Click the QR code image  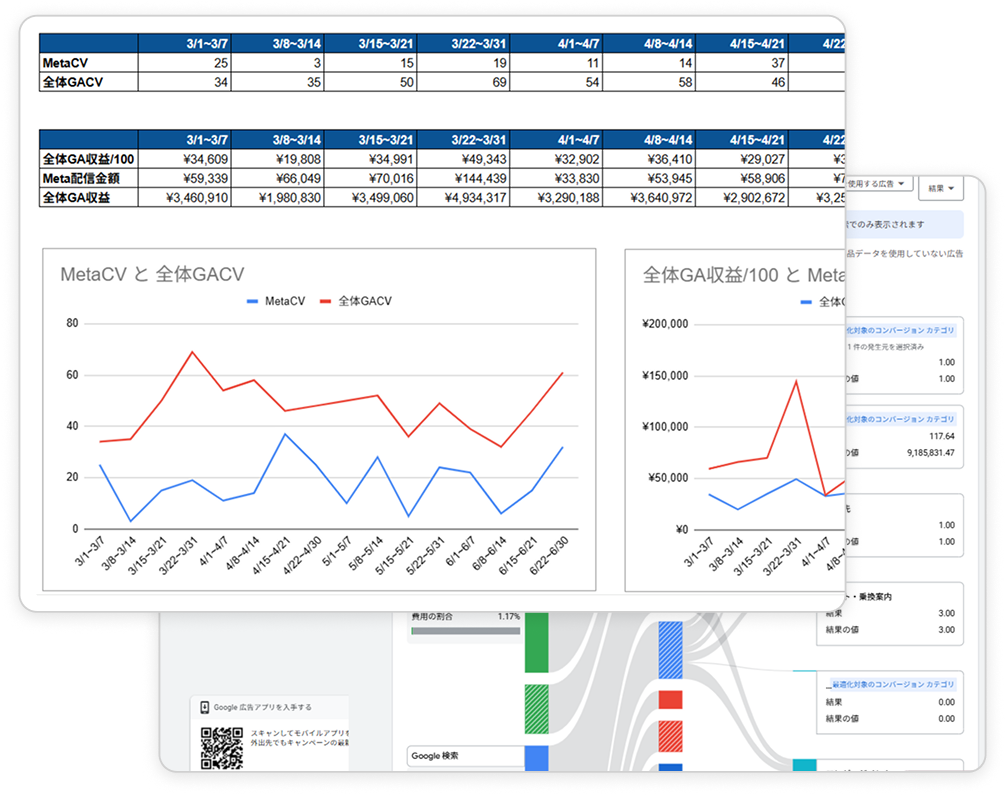(221, 747)
